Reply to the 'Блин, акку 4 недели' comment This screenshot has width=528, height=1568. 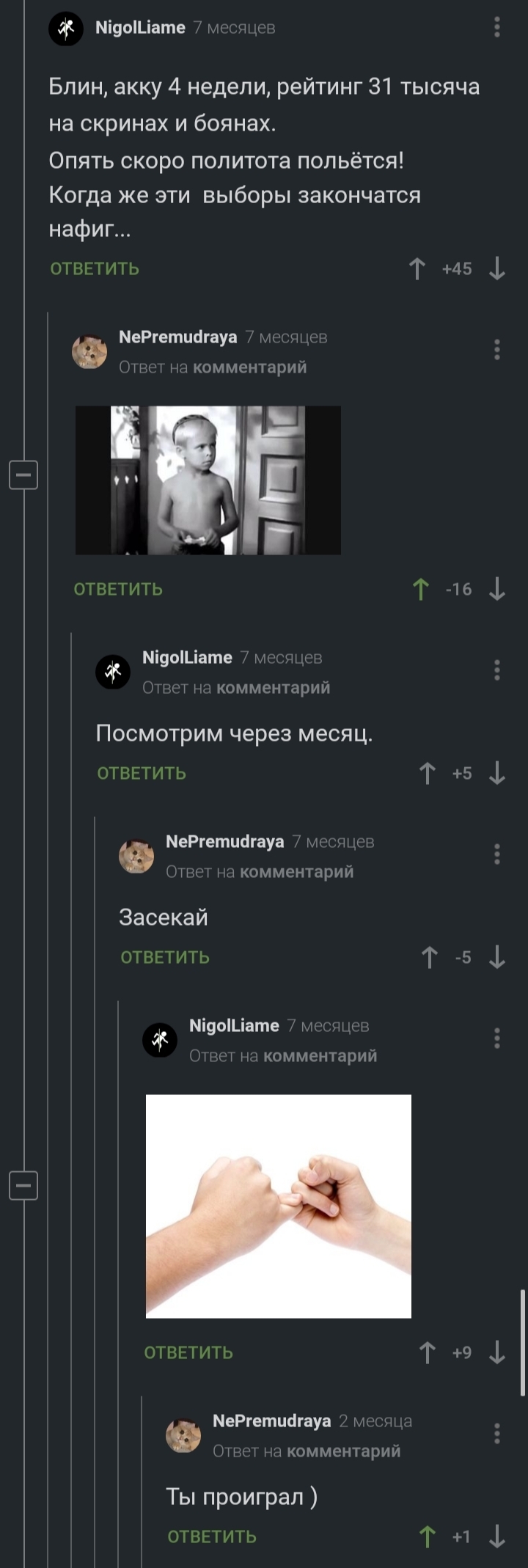coord(95,269)
